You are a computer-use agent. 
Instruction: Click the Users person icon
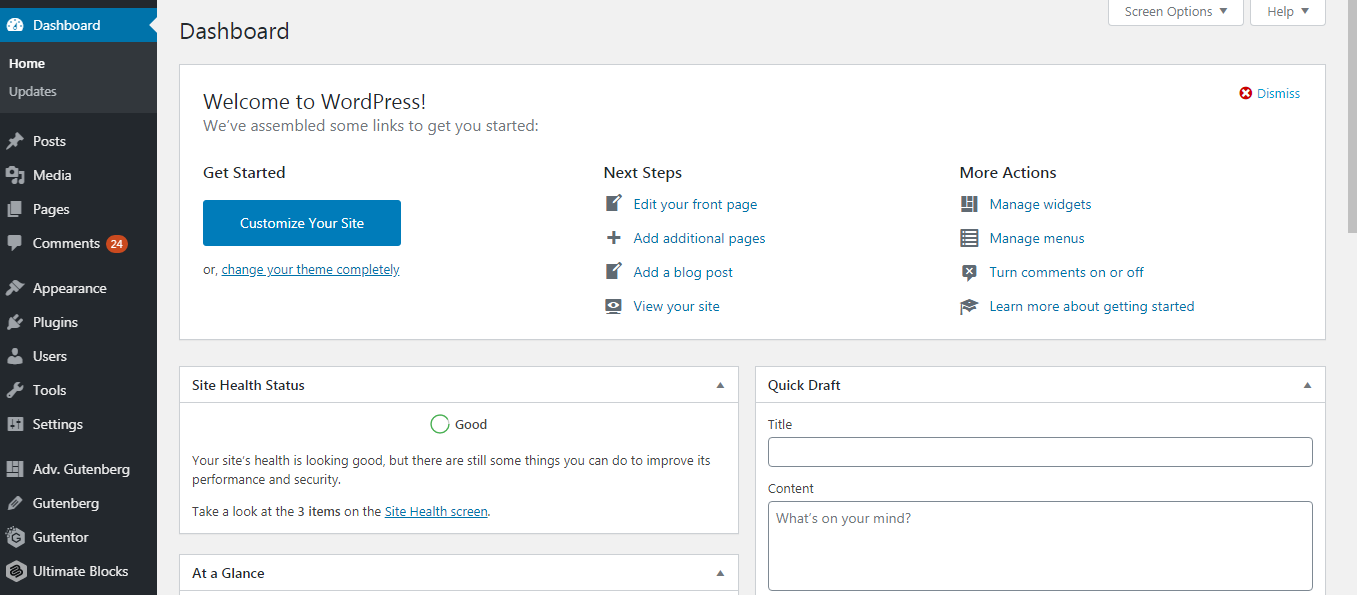pyautogui.click(x=15, y=356)
